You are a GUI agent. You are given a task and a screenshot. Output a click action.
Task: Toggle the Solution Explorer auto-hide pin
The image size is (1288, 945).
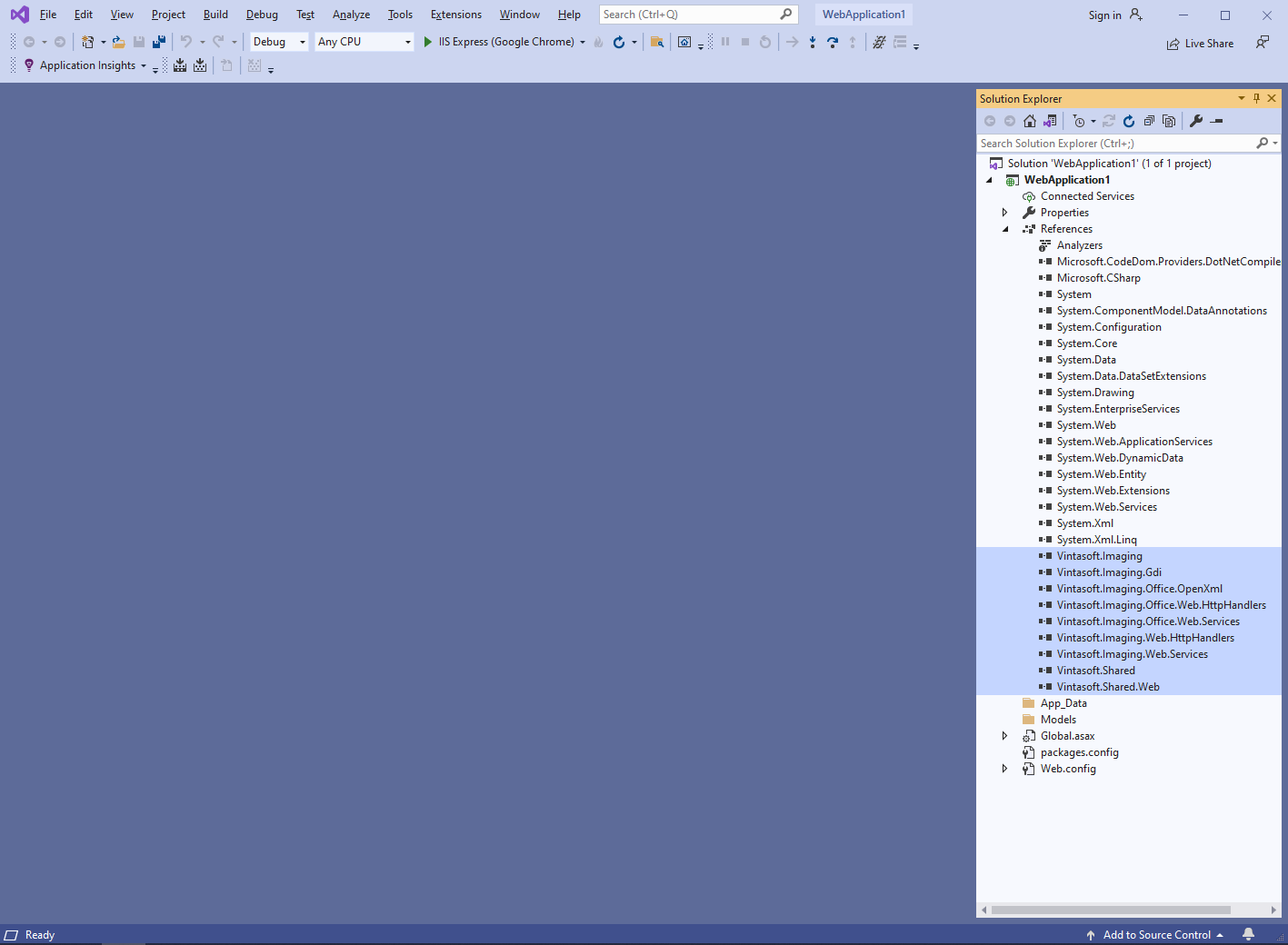coord(1256,98)
